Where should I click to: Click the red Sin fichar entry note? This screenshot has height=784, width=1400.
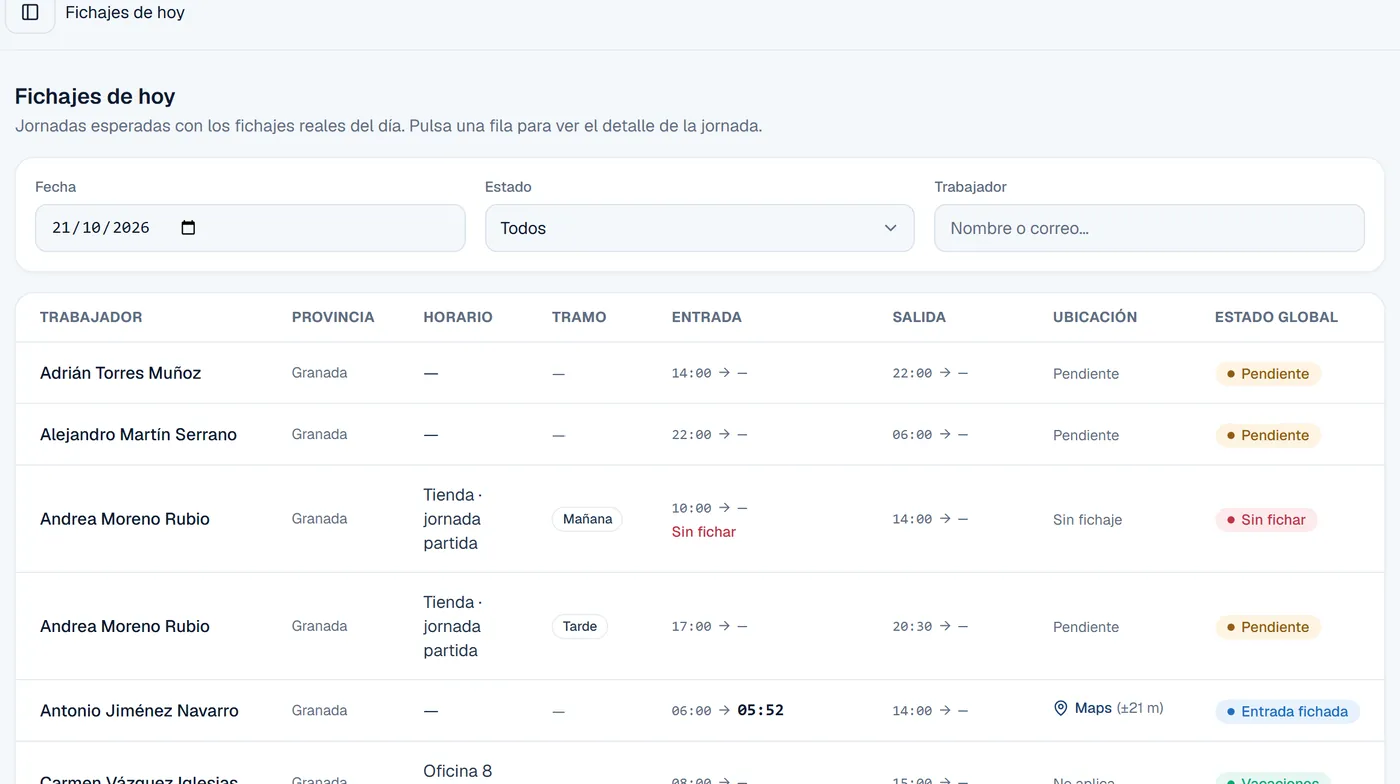704,532
